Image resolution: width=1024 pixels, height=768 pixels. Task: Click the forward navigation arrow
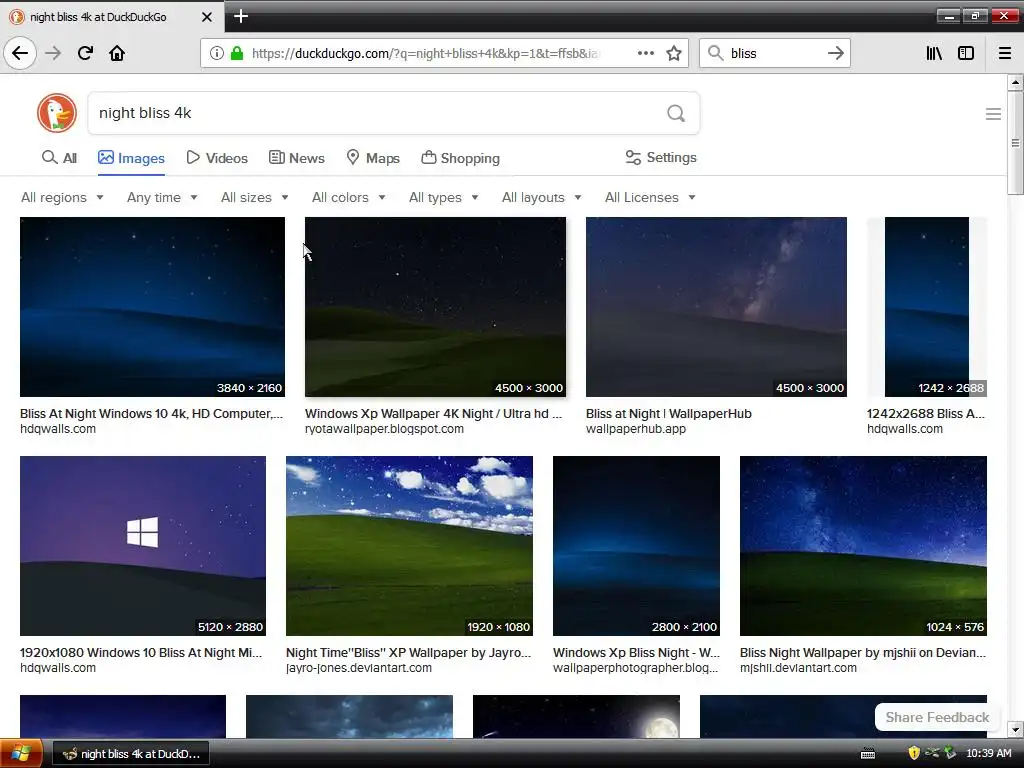tap(53, 53)
